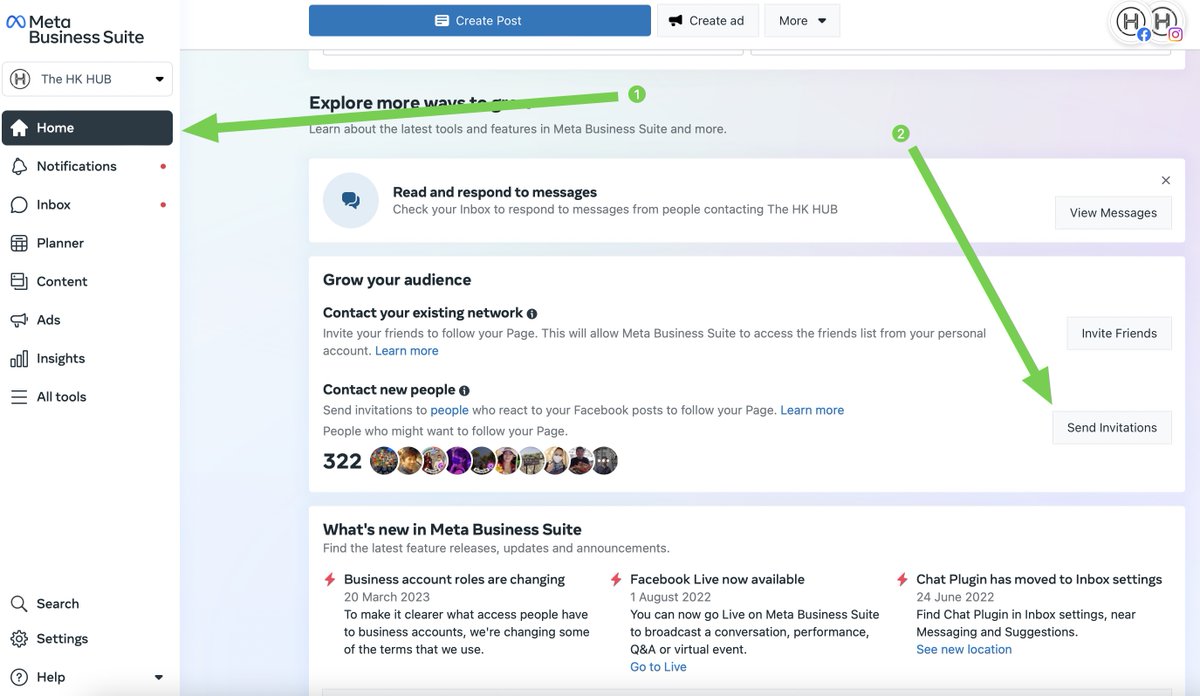Viewport: 1200px width, 696px height.
Task: Select Home in the sidebar
Action: tap(52, 128)
